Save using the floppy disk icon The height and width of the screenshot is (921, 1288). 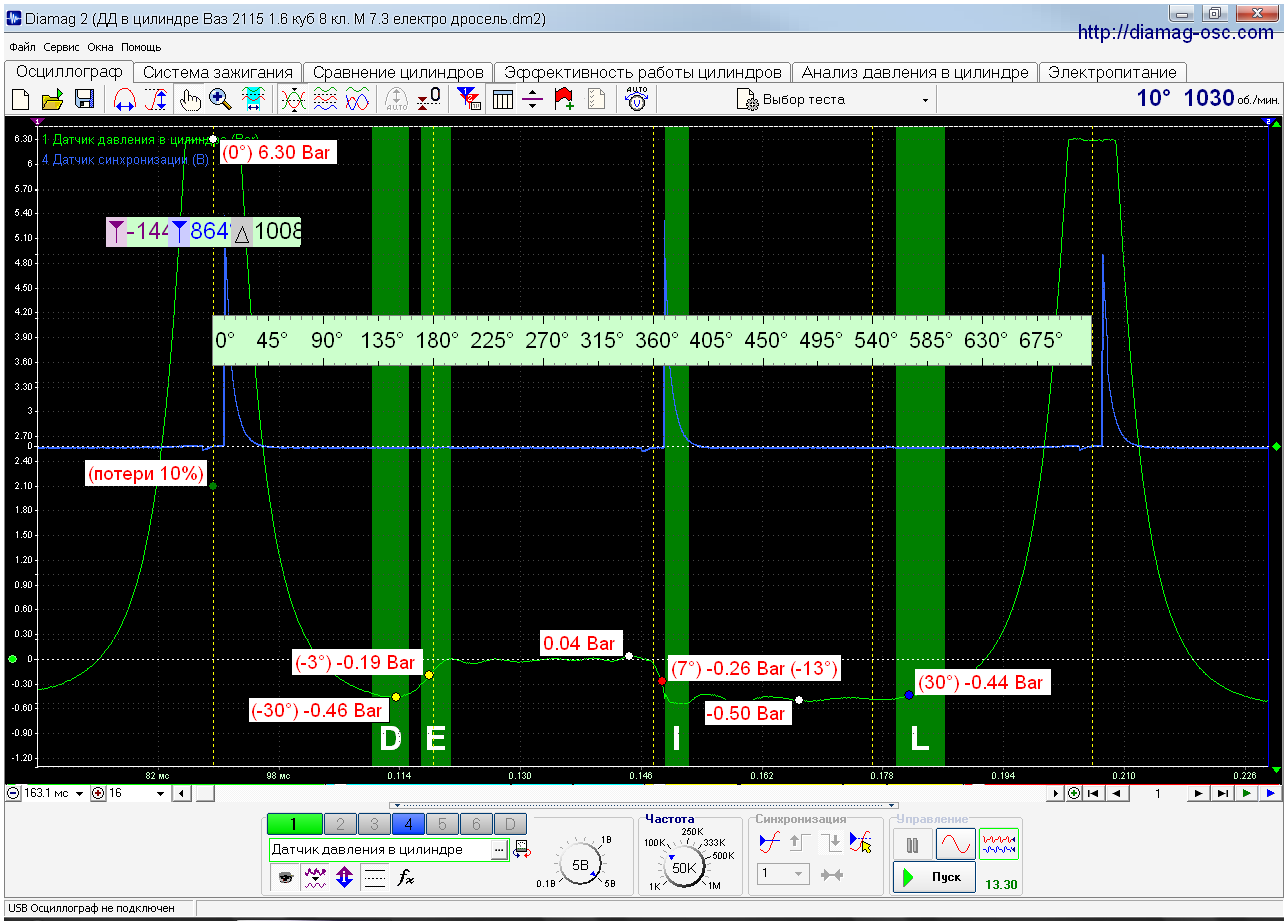(84, 99)
